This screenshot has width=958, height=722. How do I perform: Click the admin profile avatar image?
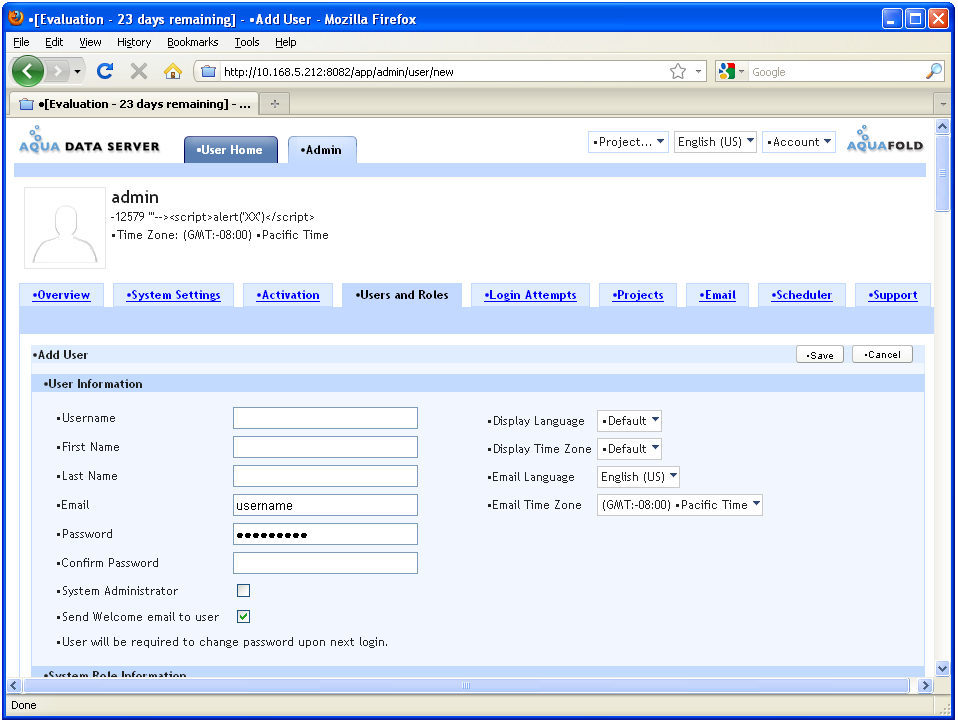click(65, 228)
